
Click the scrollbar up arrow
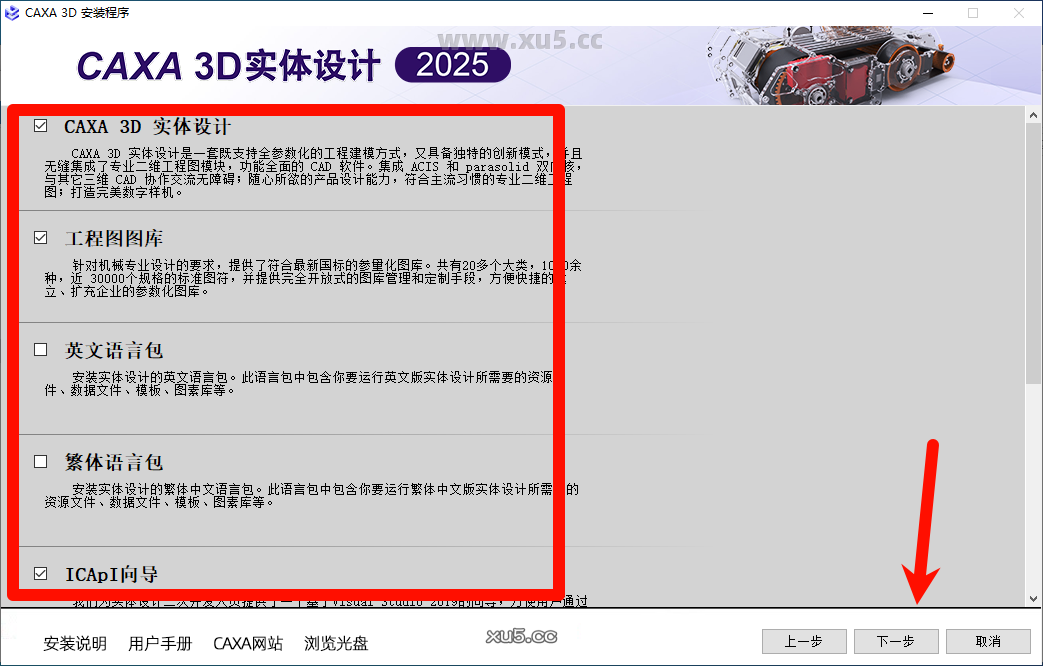click(1033, 113)
